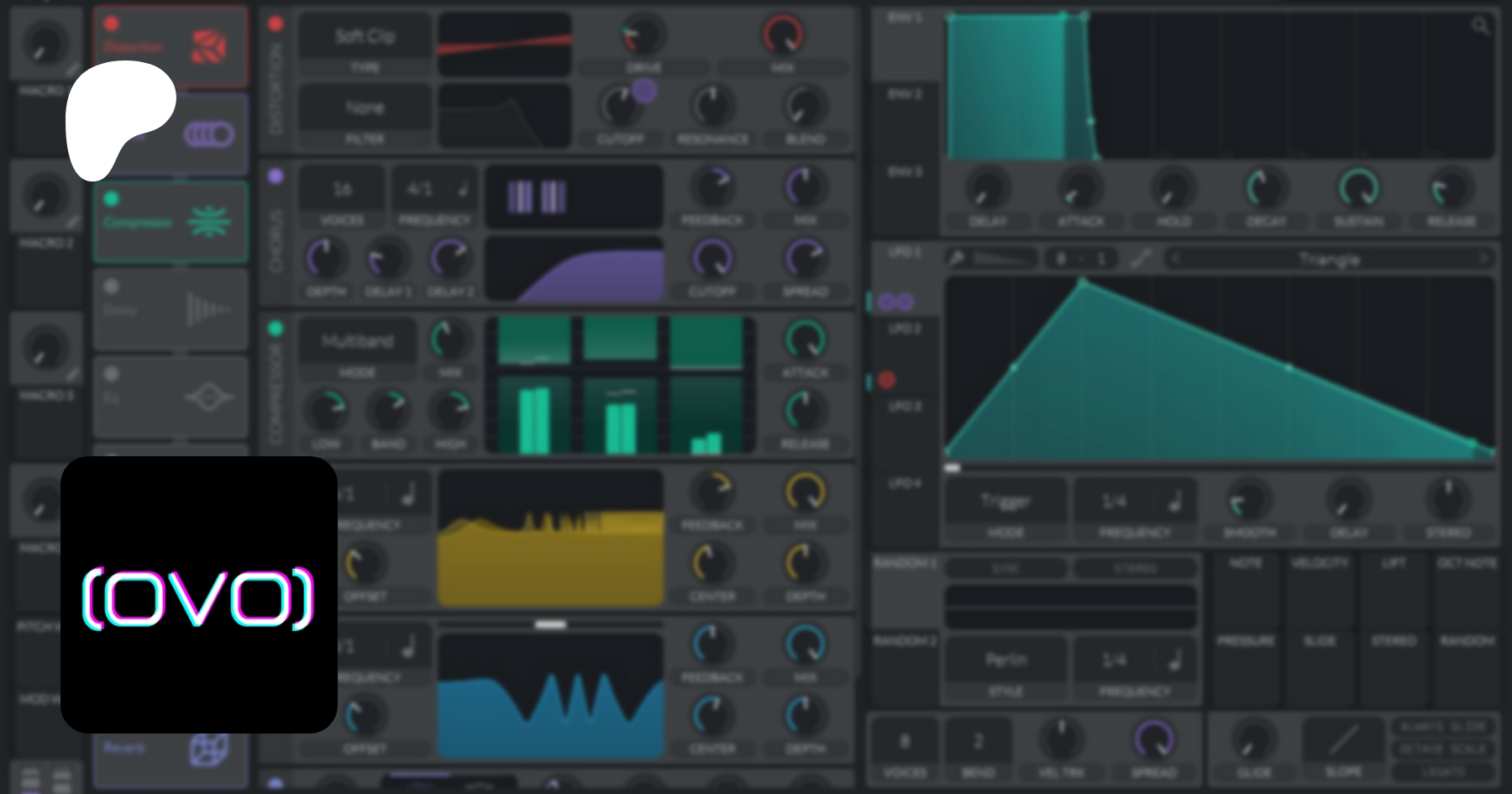Click the Delay effect icon in chain

tap(207, 310)
